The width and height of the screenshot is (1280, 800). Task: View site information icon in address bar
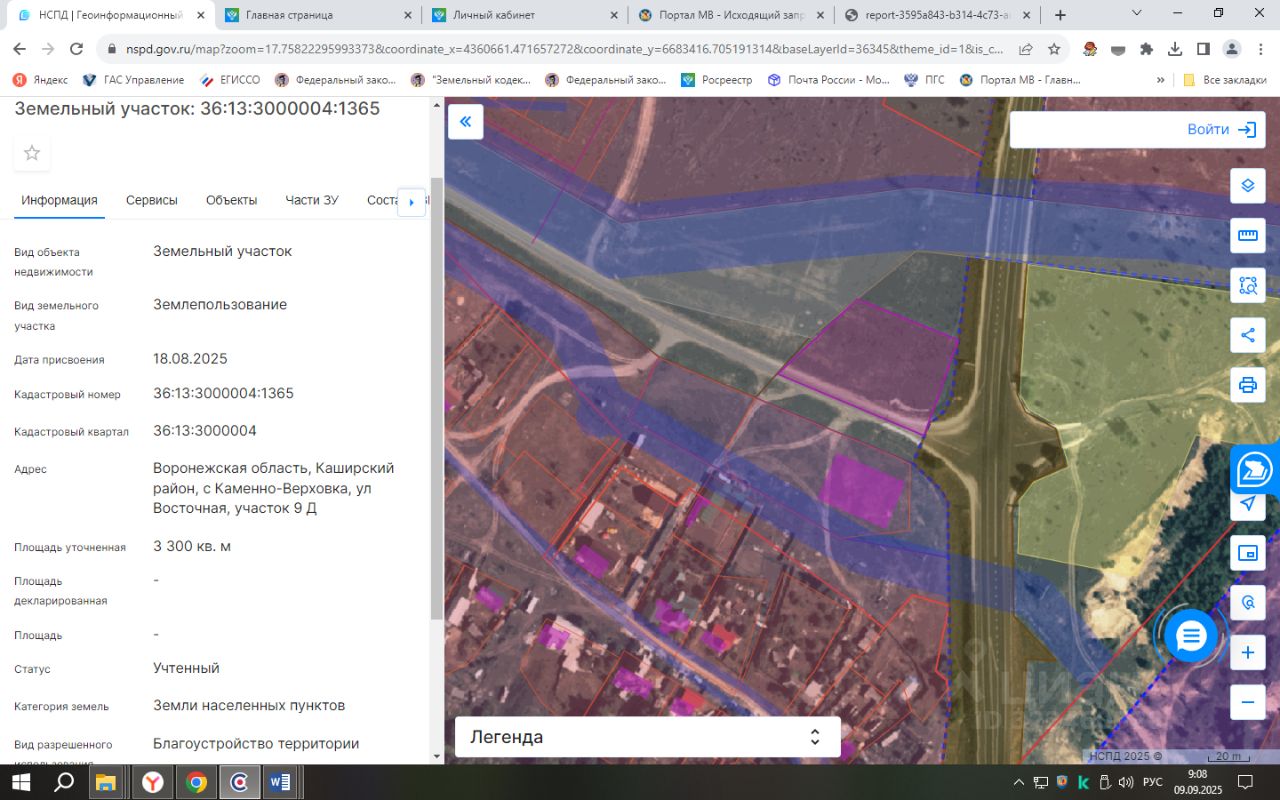(110, 49)
